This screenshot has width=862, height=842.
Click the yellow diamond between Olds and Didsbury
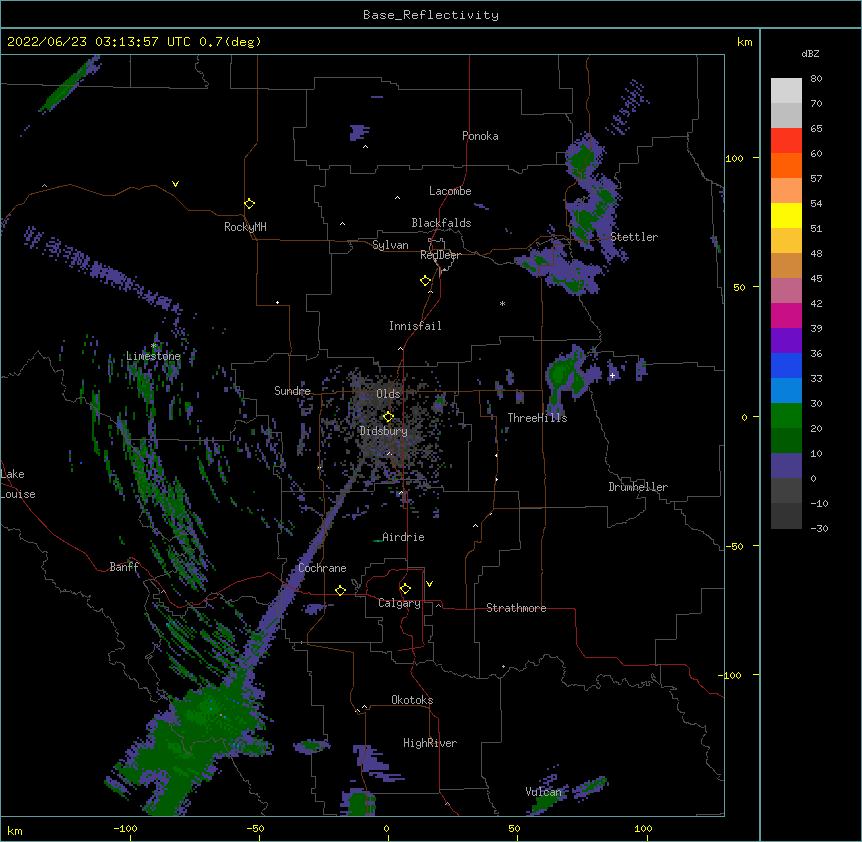388,417
